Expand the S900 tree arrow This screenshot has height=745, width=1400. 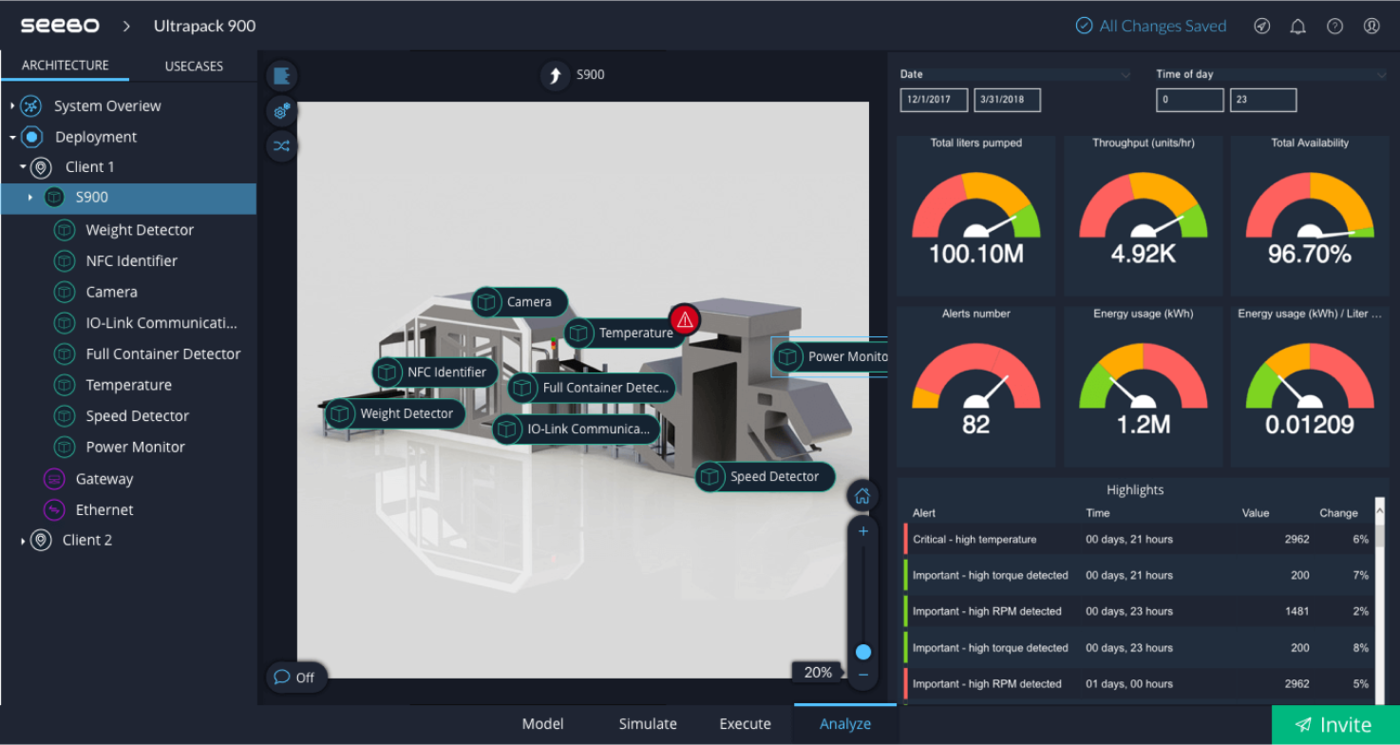point(30,198)
